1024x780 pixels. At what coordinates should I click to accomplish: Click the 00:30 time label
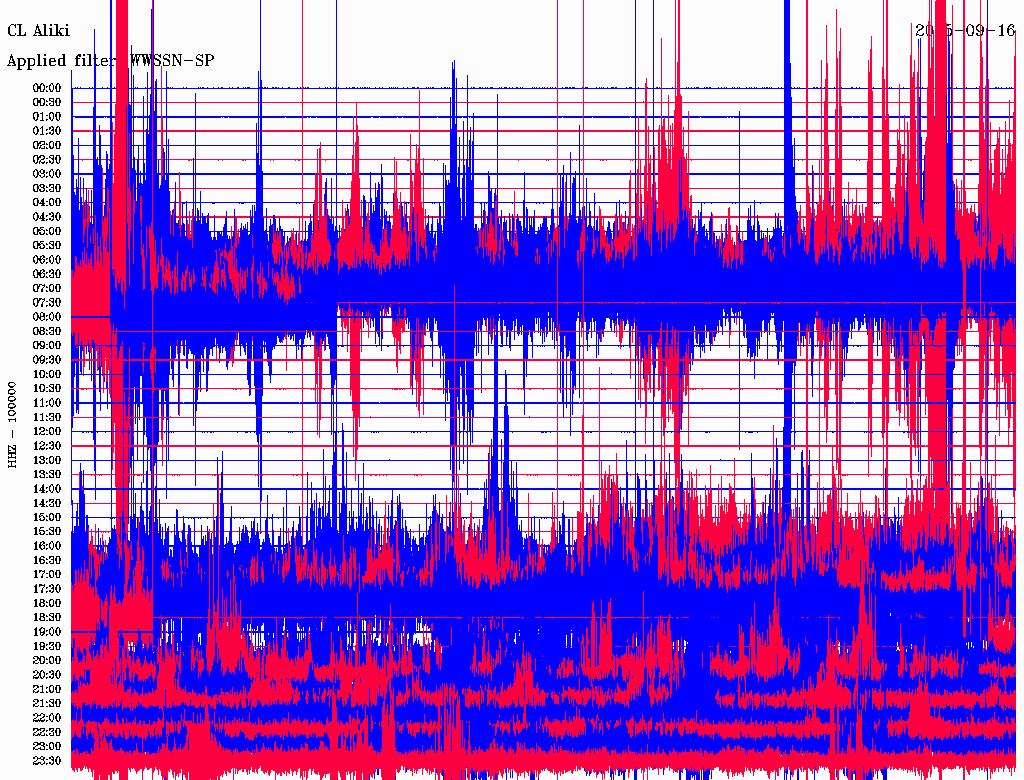47,103
